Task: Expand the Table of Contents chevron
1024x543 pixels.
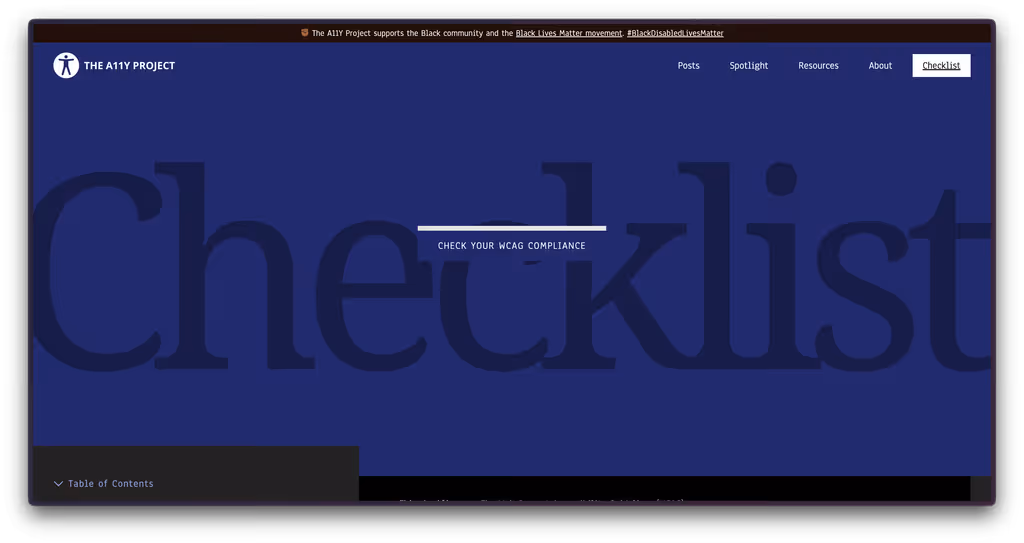Action: tap(58, 484)
